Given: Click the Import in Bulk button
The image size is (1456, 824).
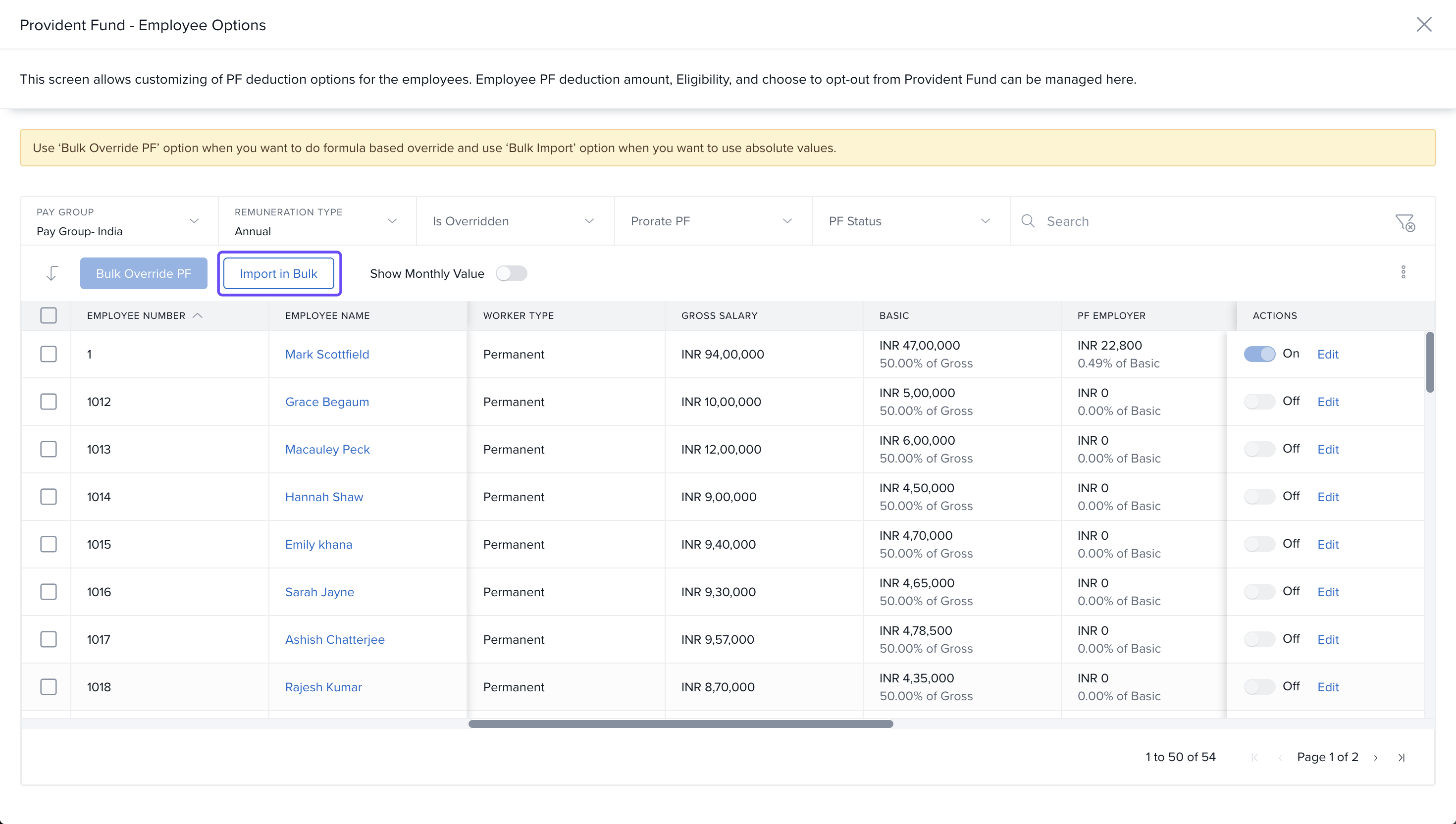Looking at the screenshot, I should coord(278,273).
